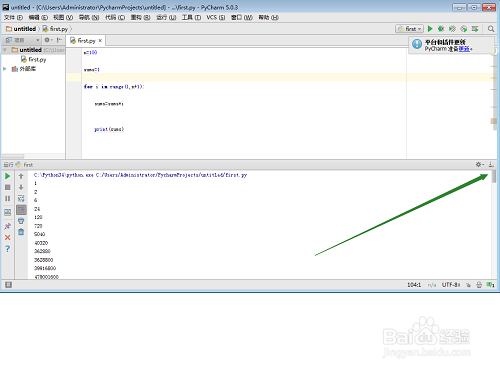Click the update link in the notification popup

point(464,49)
